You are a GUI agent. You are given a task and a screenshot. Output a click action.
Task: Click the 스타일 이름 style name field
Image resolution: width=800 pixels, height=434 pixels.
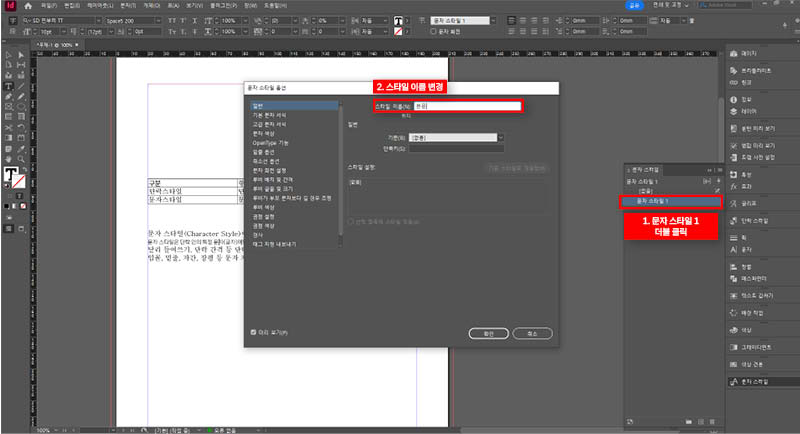tap(467, 106)
